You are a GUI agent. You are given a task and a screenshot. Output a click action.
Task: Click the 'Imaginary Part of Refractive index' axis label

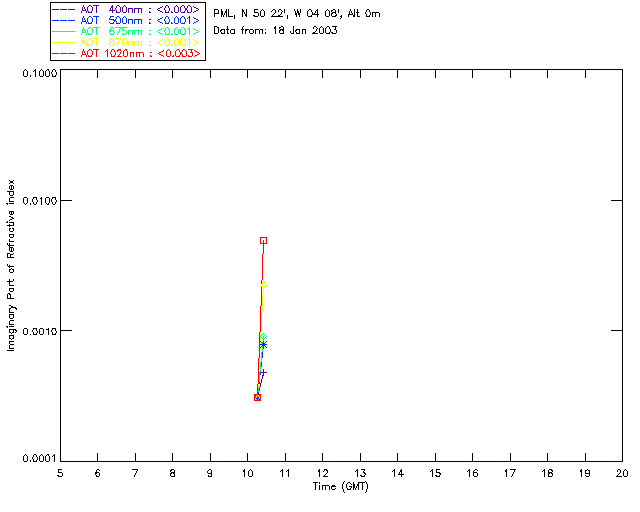pos(11,265)
